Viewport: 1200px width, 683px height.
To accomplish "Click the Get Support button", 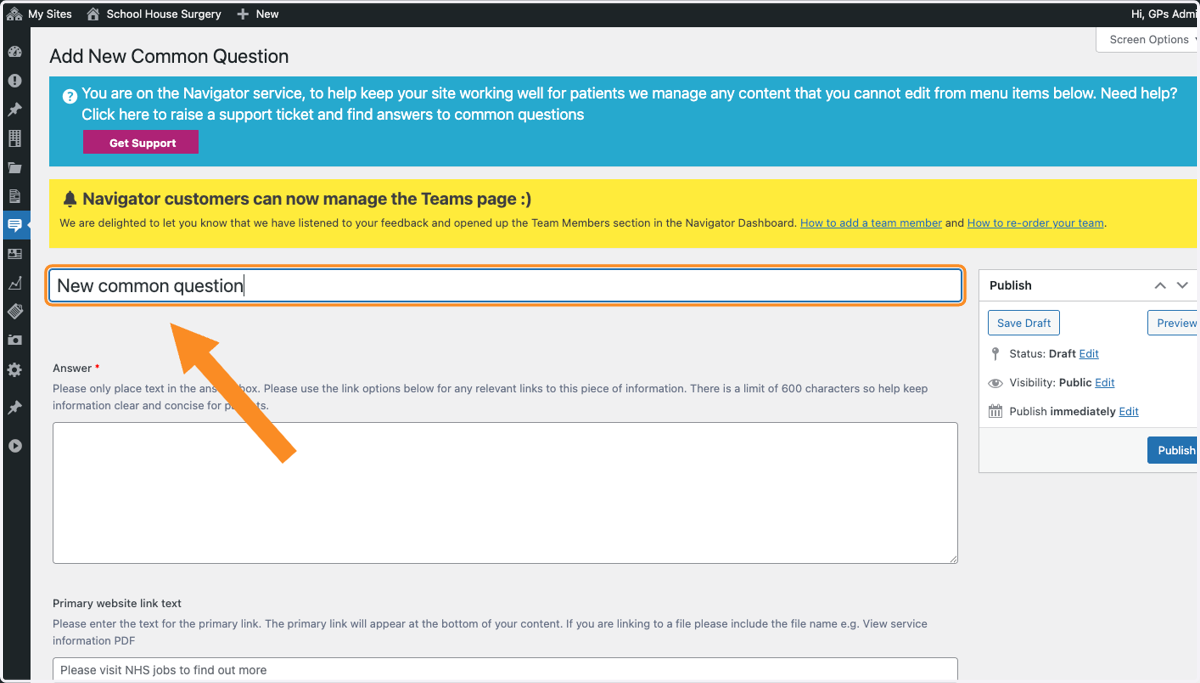I will tap(141, 143).
